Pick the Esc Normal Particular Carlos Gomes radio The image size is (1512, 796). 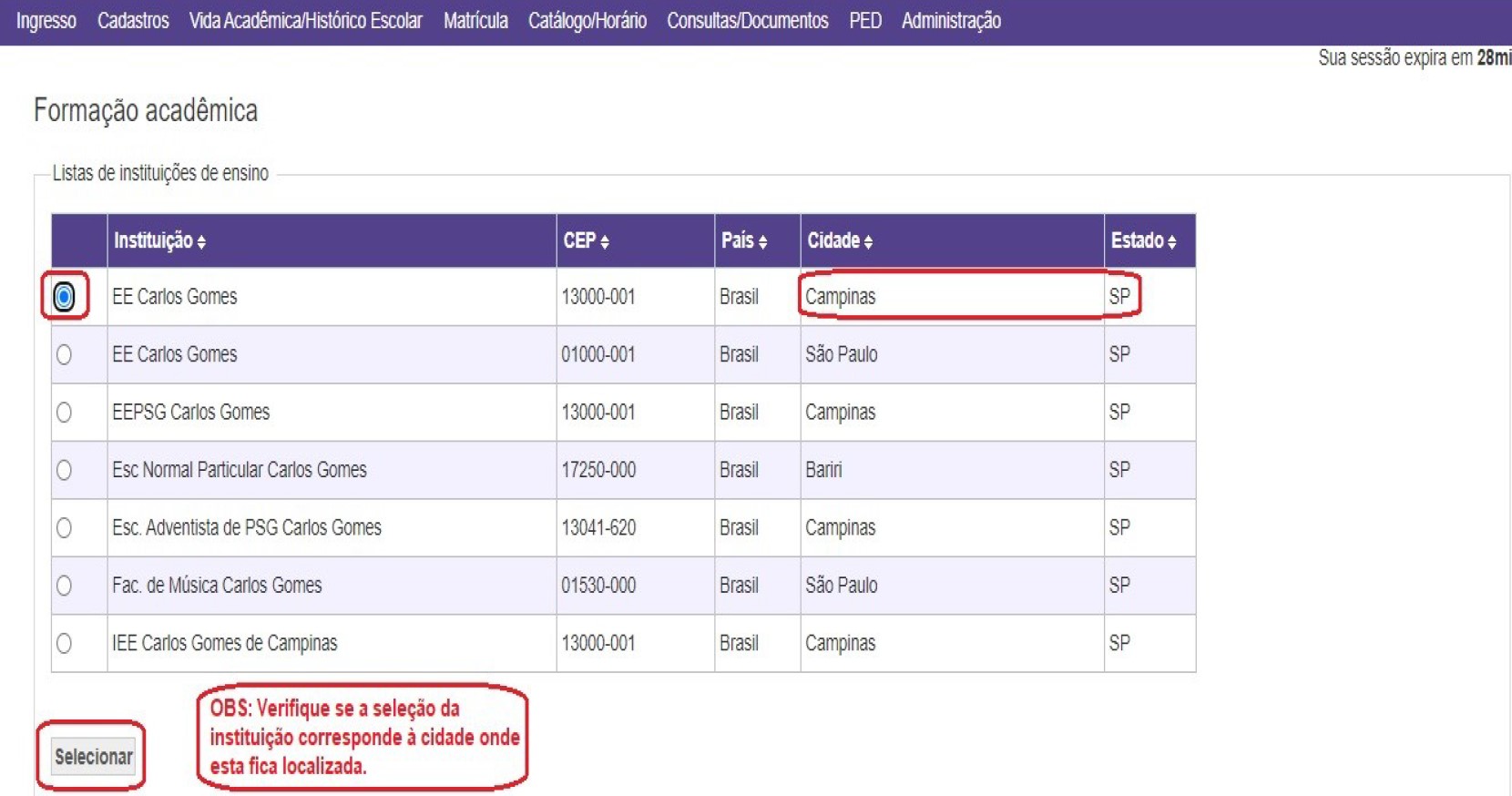64,470
